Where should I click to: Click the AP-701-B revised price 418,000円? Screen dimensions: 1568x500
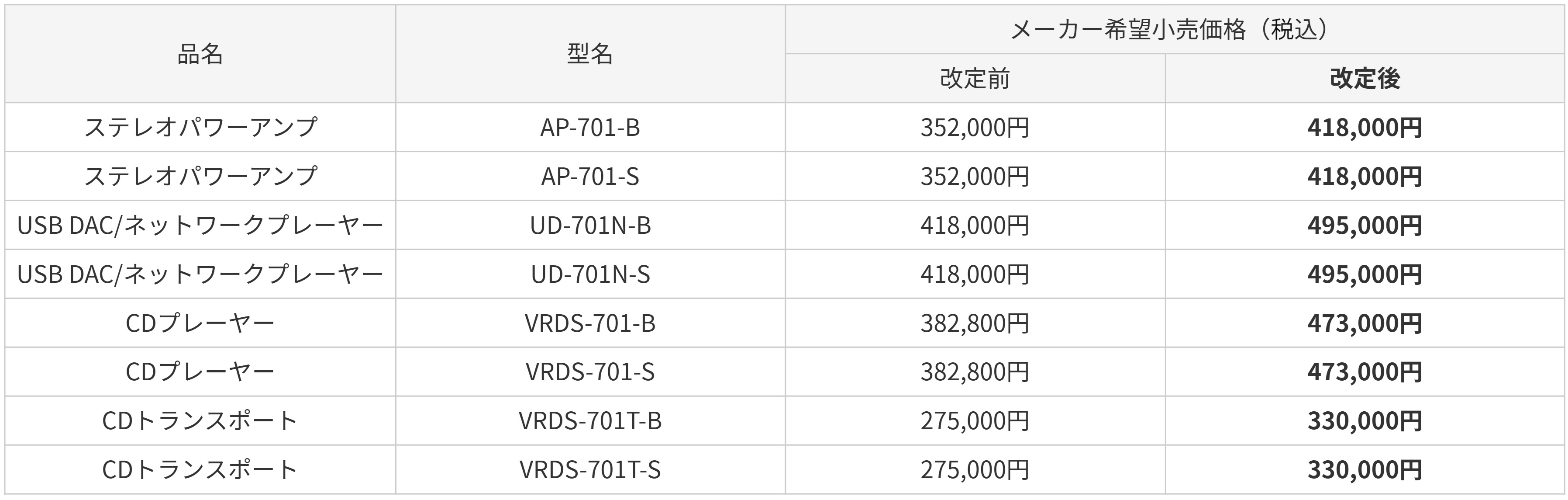pos(1365,127)
